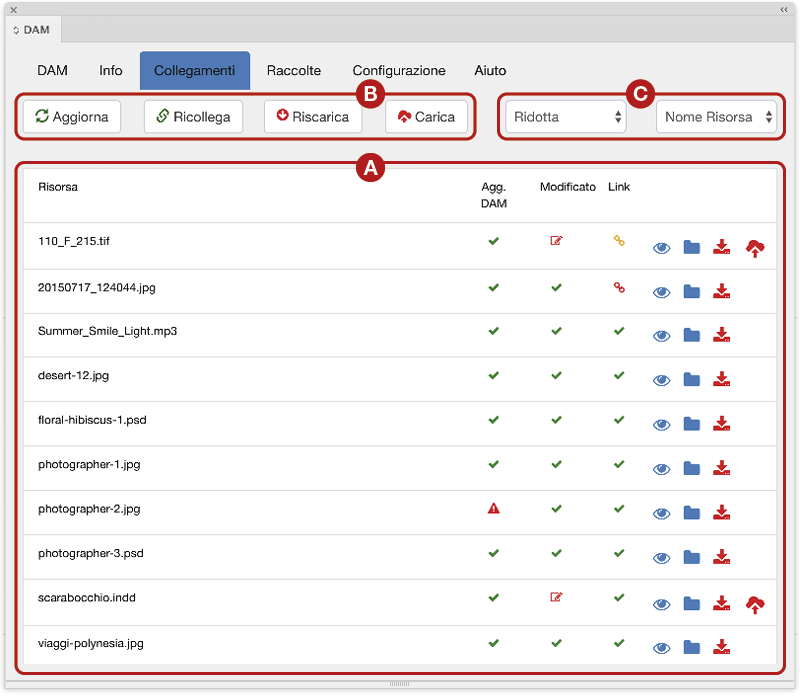The height and width of the screenshot is (697, 800).
Task: Open the Nome Risorsa sort dropdown
Action: (717, 117)
